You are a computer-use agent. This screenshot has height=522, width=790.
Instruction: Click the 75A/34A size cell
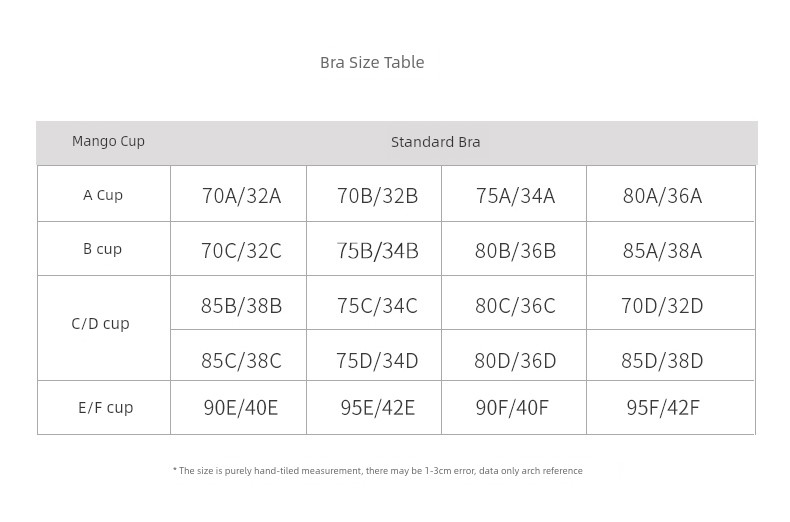515,196
